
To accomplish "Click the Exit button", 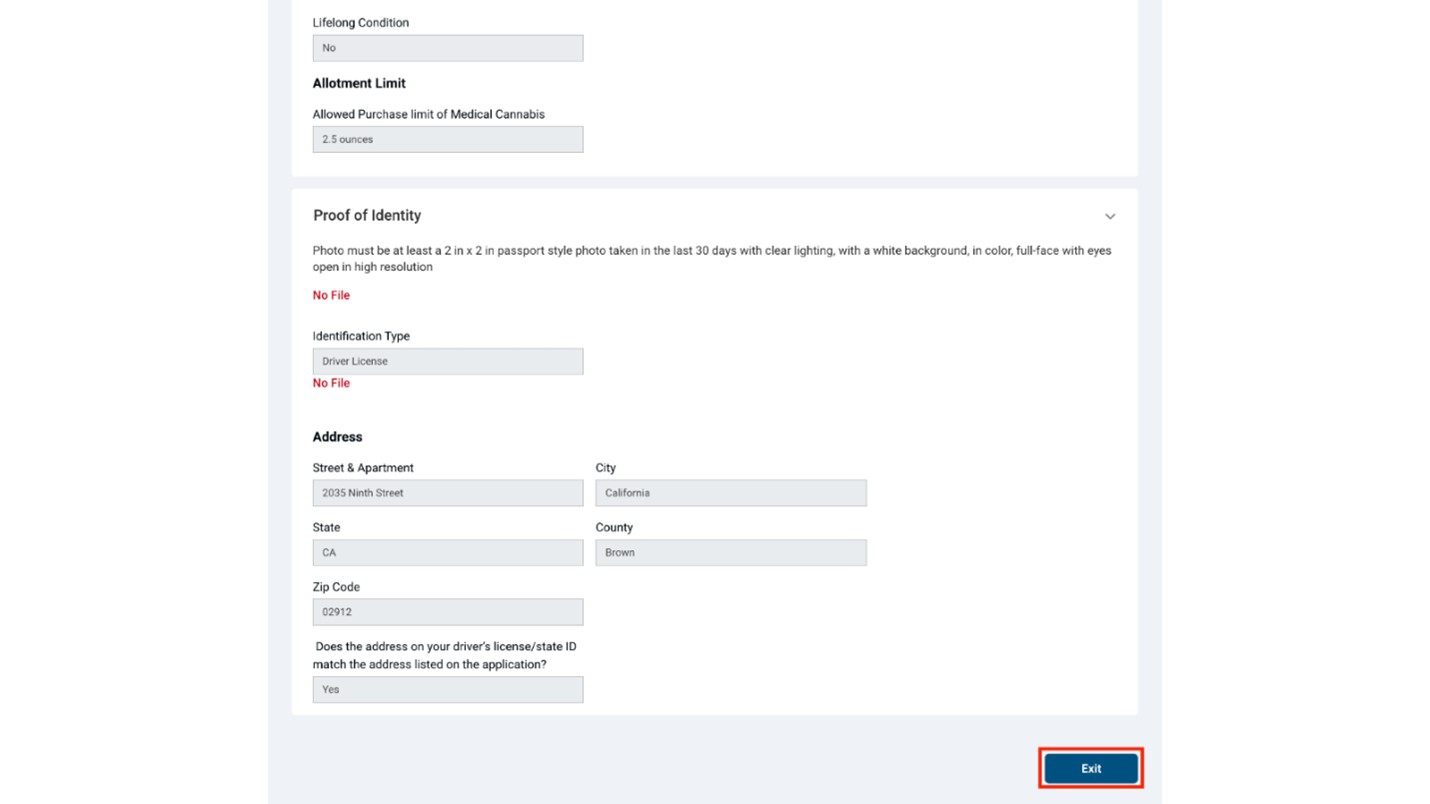I will (1091, 768).
